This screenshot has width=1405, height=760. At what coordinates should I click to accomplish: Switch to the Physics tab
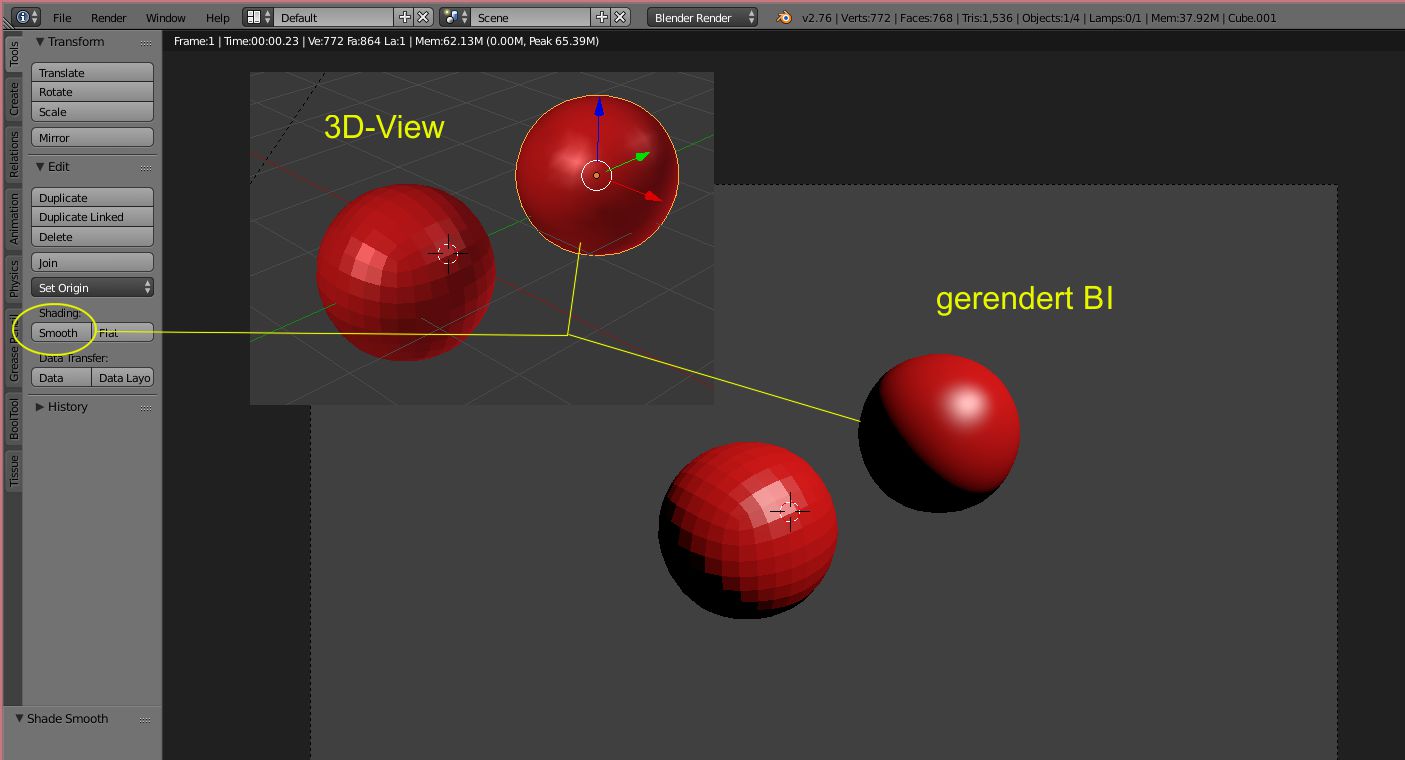tap(14, 280)
